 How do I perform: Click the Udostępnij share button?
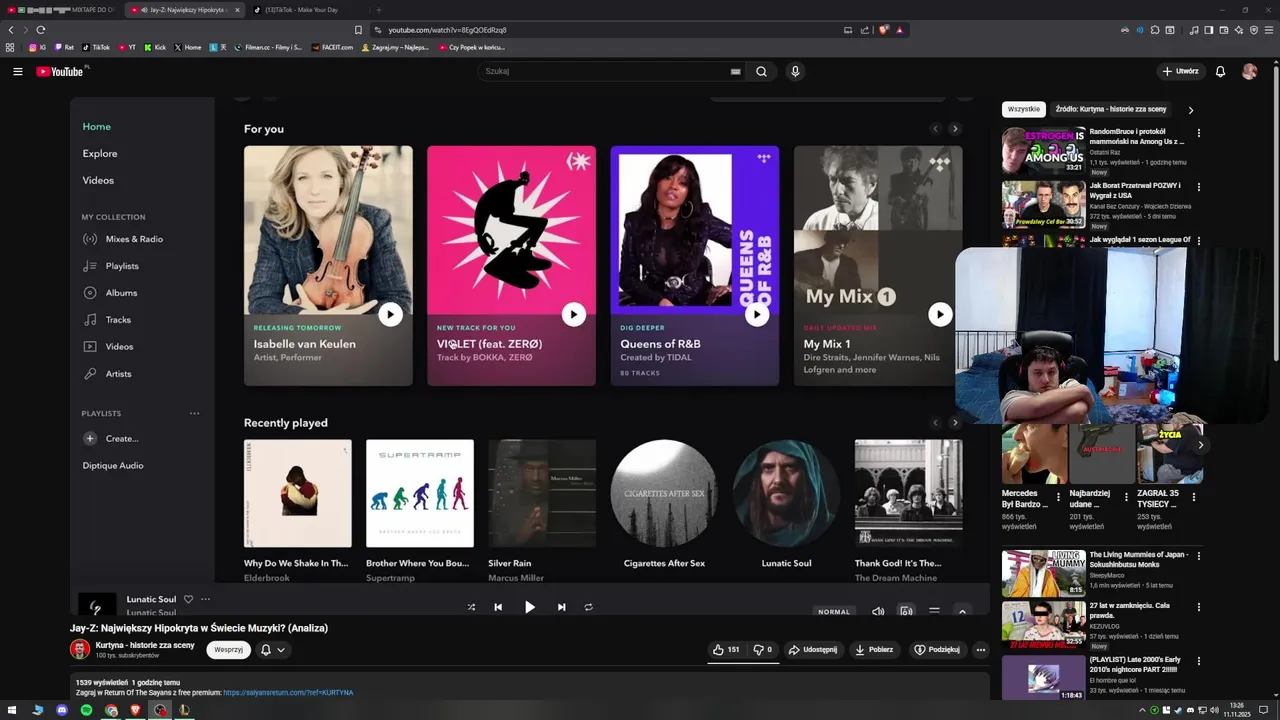[813, 650]
